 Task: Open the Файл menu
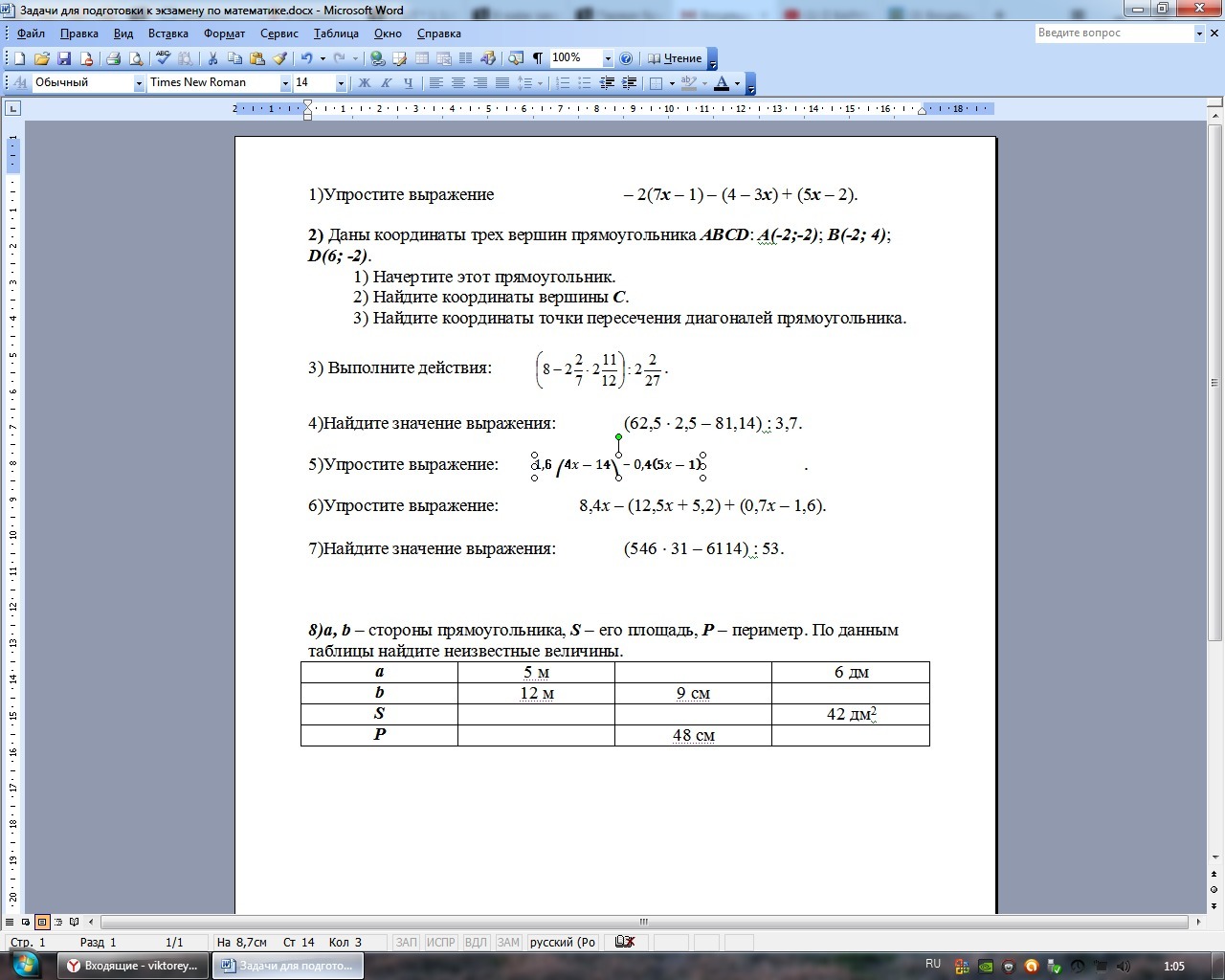[31, 33]
